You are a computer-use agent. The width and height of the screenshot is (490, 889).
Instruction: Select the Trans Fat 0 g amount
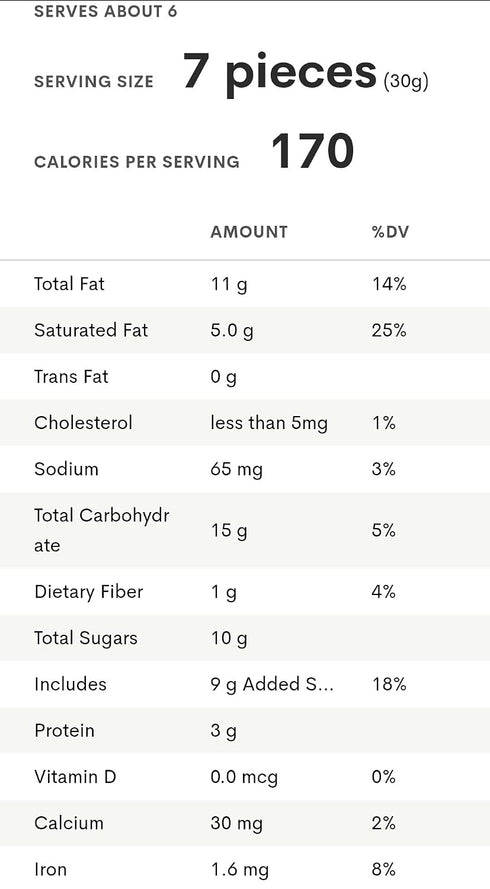click(223, 377)
